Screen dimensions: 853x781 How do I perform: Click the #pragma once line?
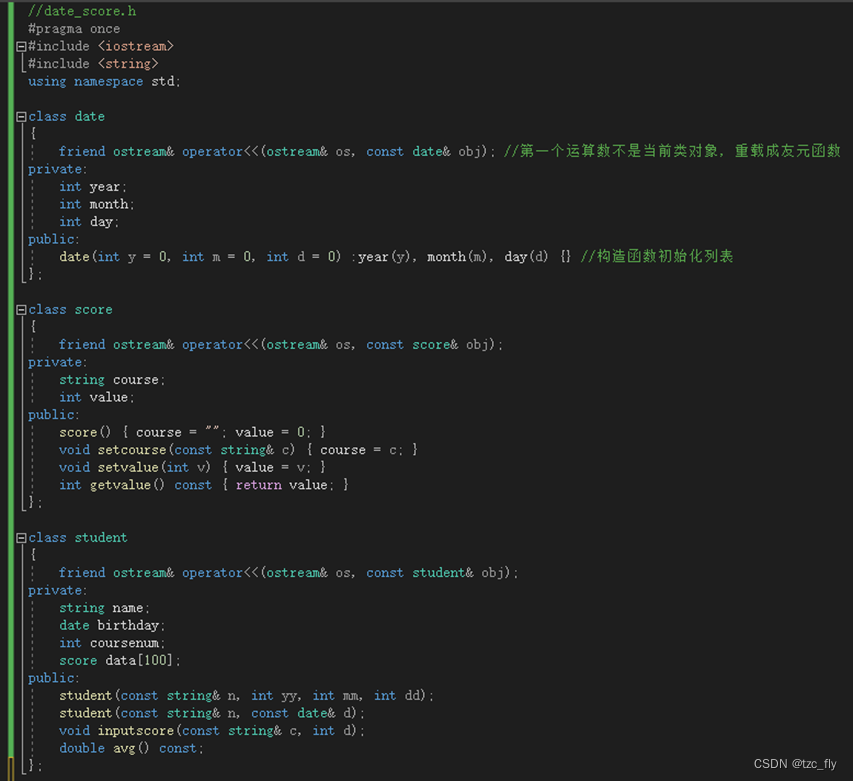tap(74, 29)
